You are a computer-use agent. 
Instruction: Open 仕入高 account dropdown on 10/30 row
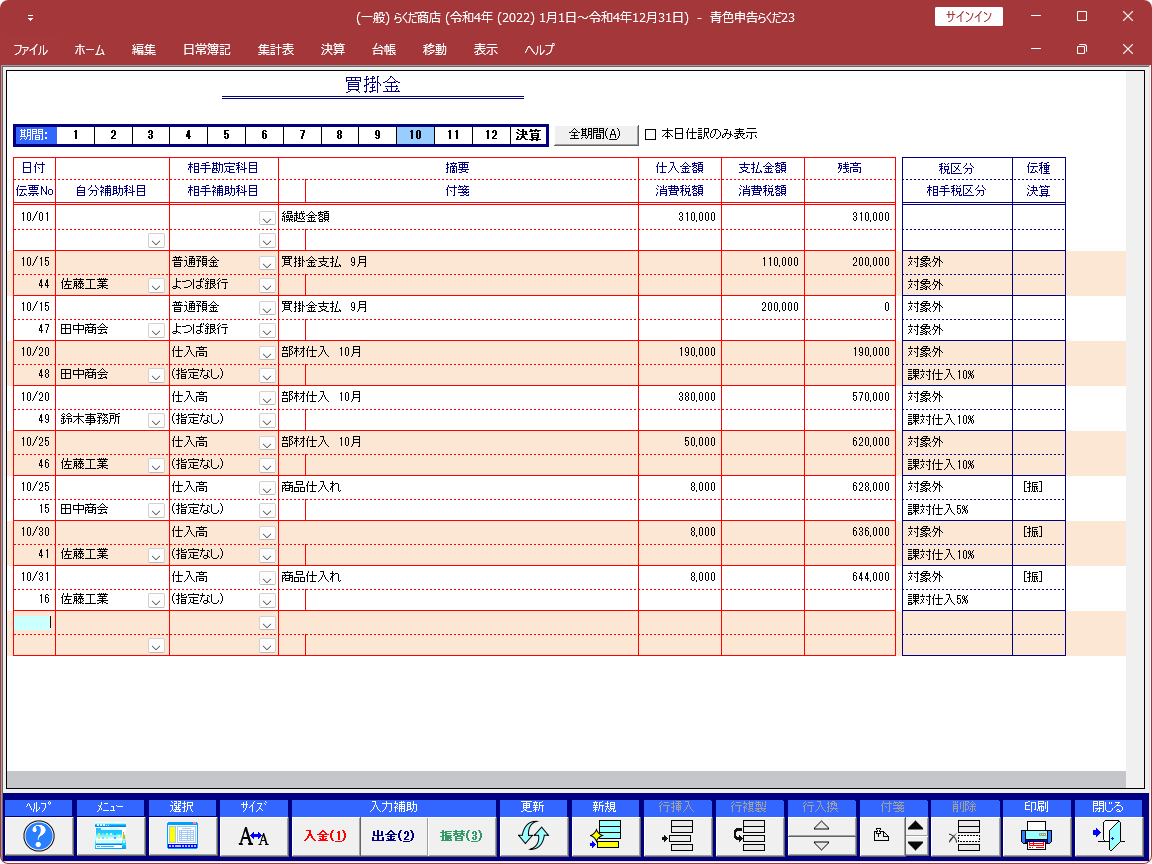267,533
